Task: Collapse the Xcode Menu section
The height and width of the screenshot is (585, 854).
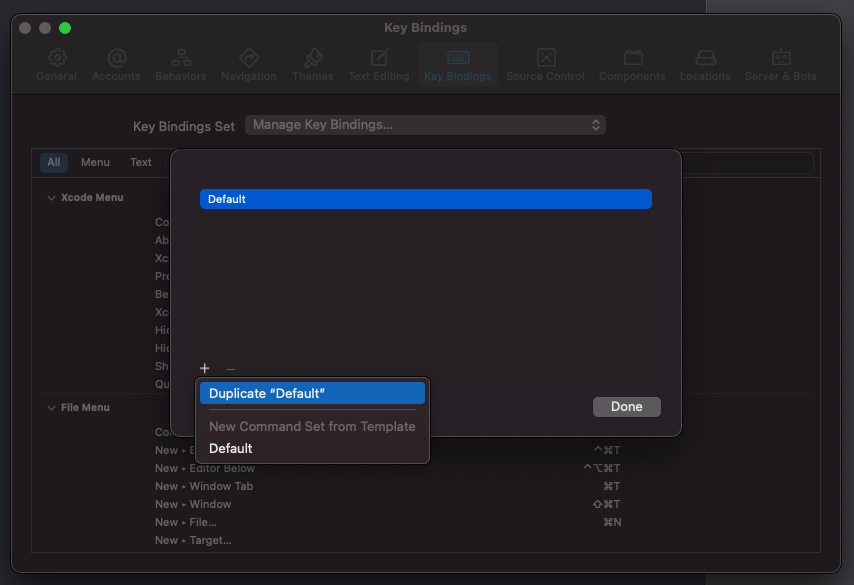Action: pos(51,198)
